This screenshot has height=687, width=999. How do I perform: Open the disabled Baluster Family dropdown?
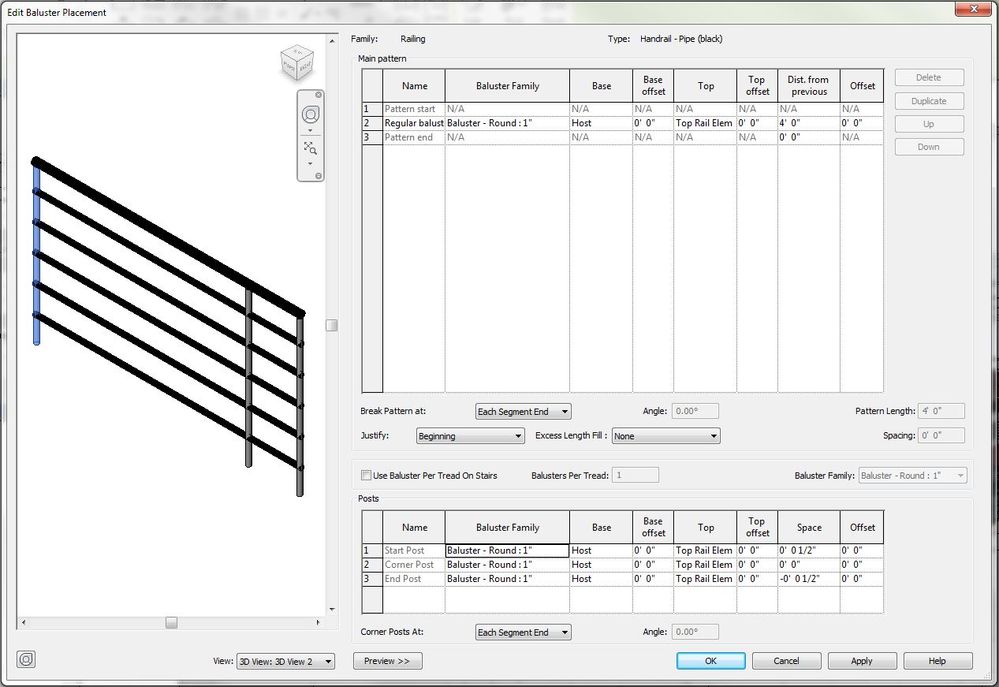[x=912, y=475]
